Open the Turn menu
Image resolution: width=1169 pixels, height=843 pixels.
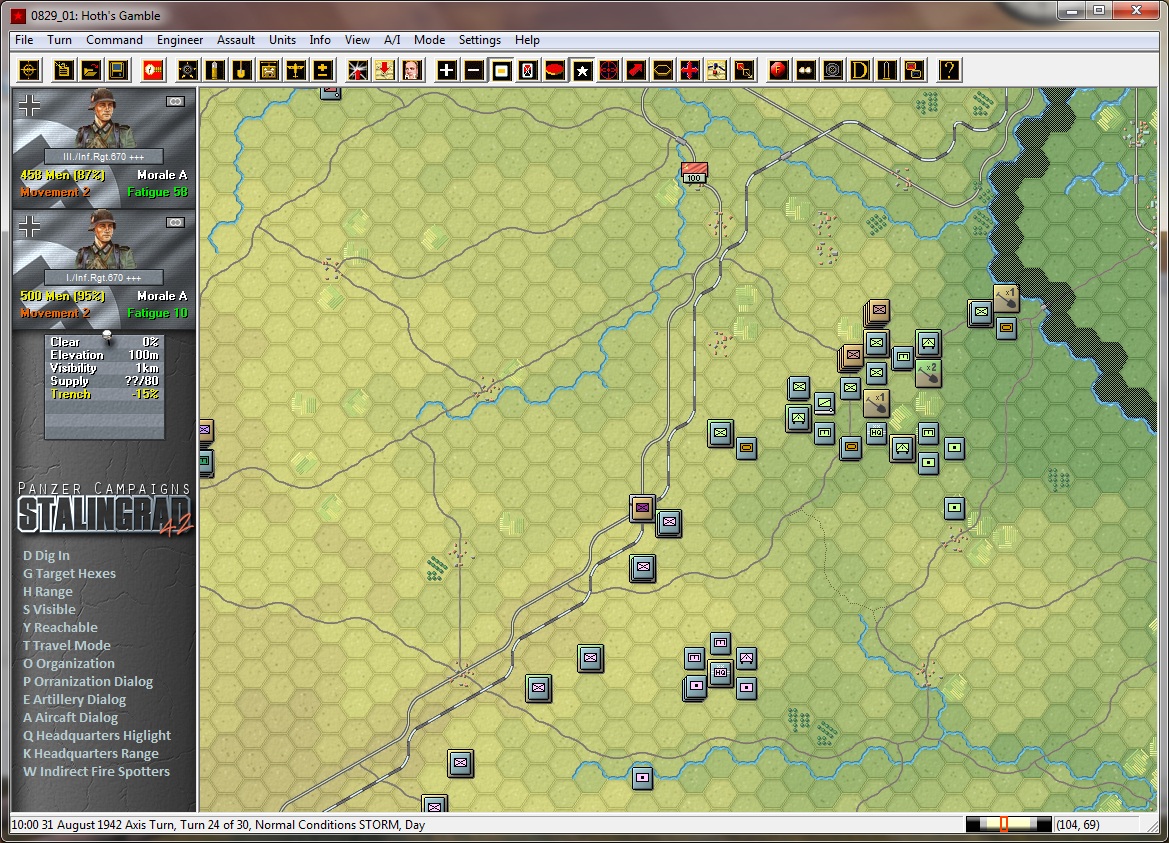point(60,40)
